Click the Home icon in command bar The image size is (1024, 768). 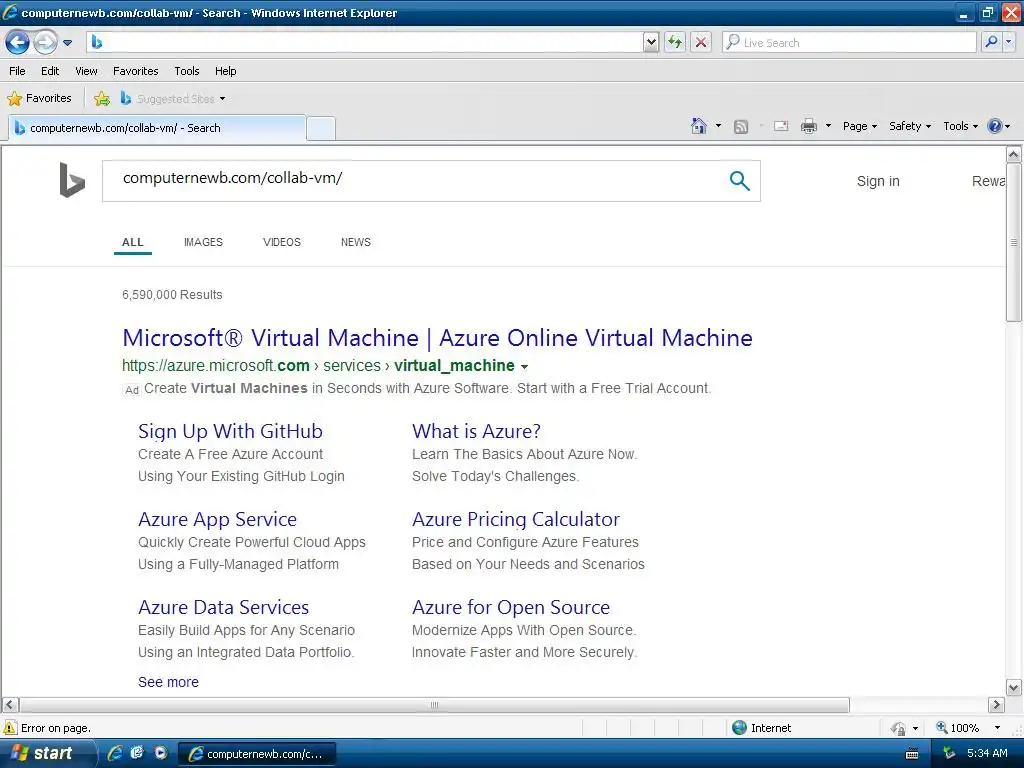click(699, 125)
